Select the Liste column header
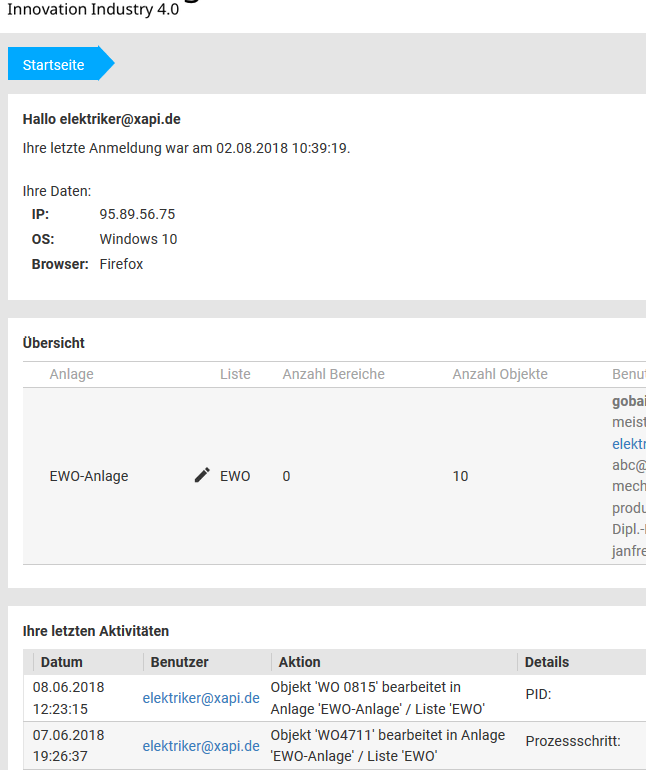Screen dimensions: 646x770 [235, 374]
